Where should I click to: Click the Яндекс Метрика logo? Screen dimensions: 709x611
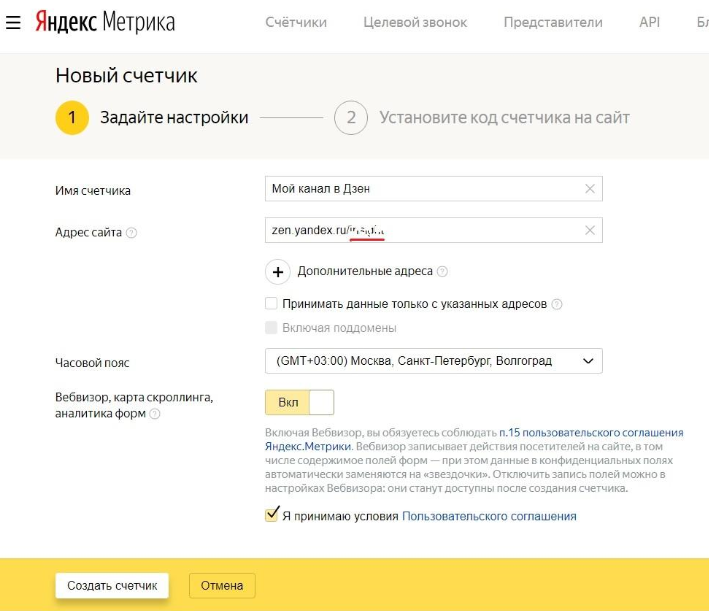point(105,22)
